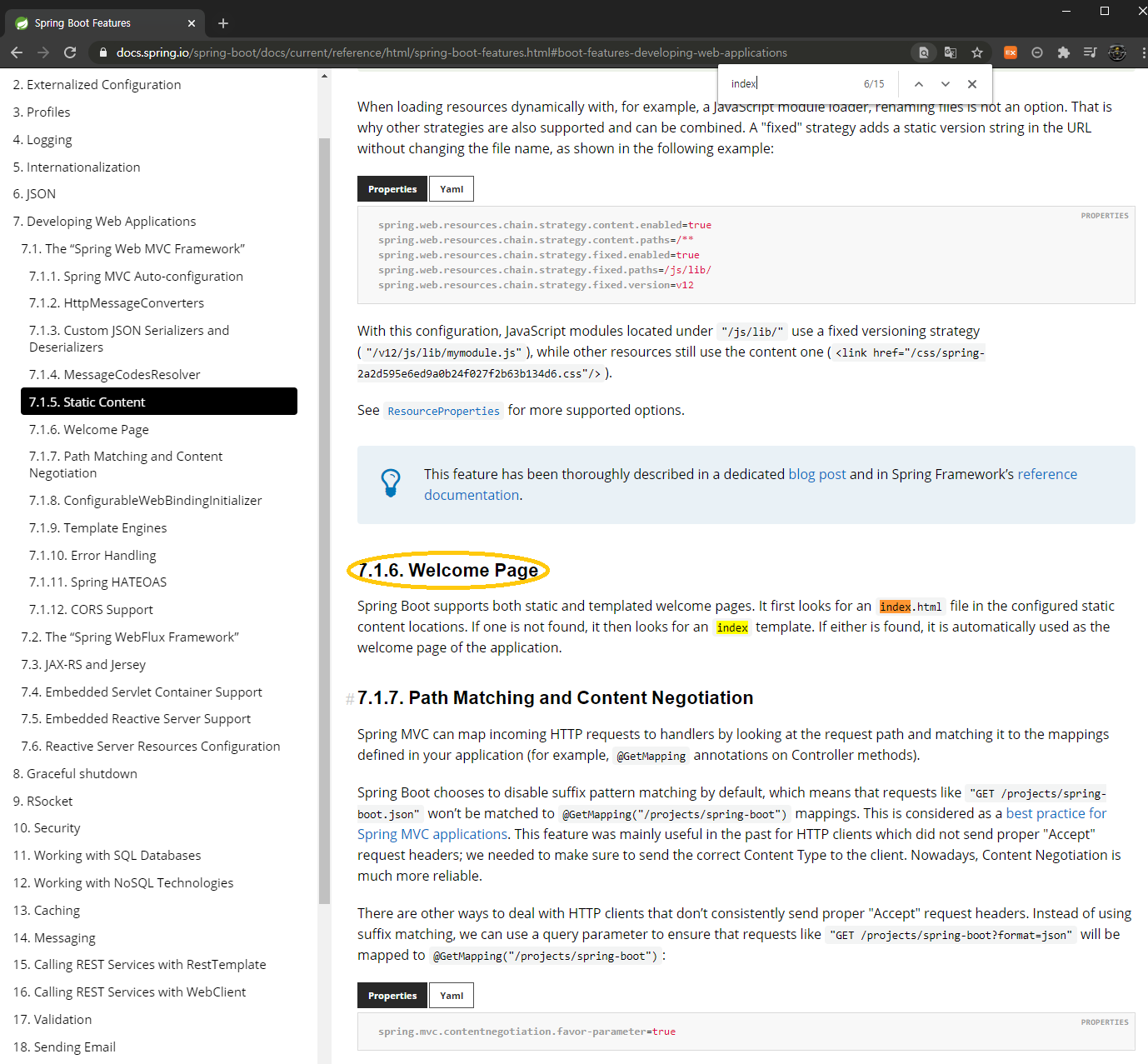
Task: Open a new browser tab
Action: [x=222, y=23]
